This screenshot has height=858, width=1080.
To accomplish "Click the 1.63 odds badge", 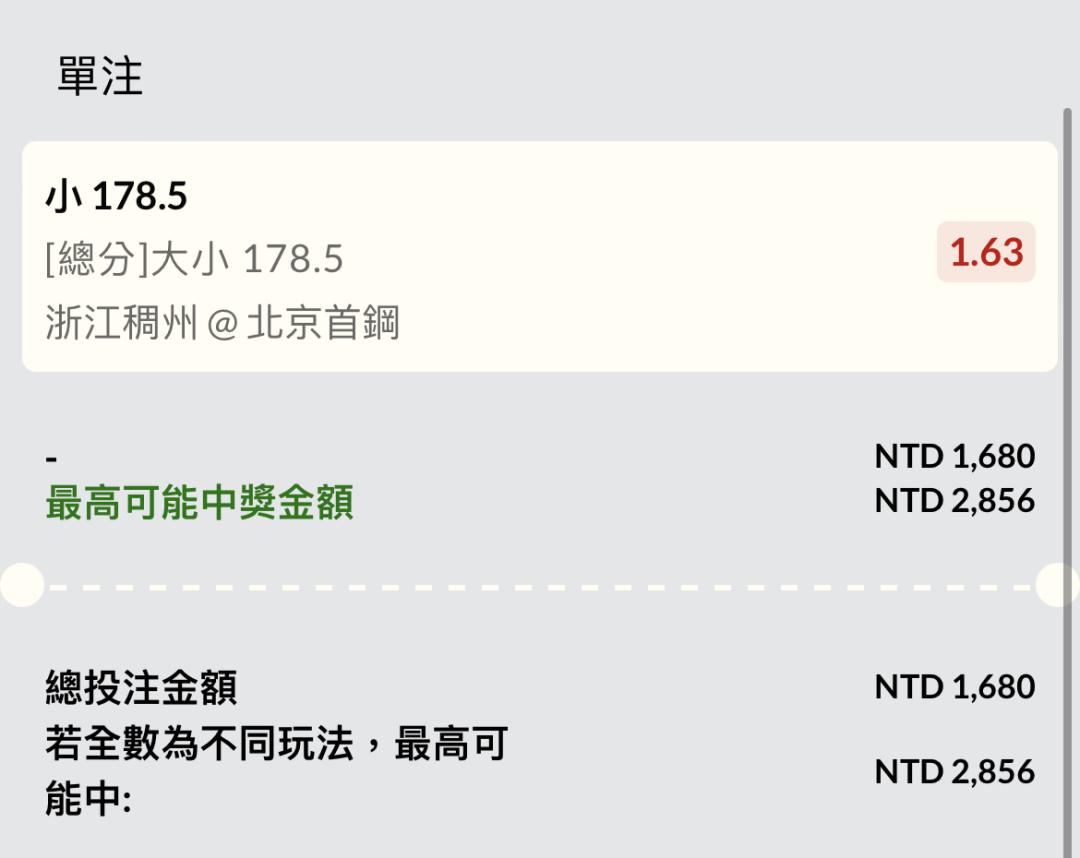I will 986,253.
